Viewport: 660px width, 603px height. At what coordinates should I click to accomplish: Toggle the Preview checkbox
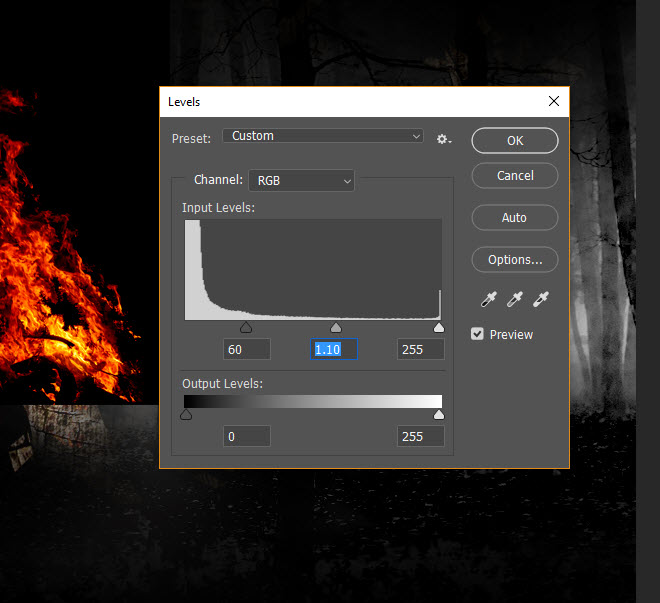[x=478, y=334]
